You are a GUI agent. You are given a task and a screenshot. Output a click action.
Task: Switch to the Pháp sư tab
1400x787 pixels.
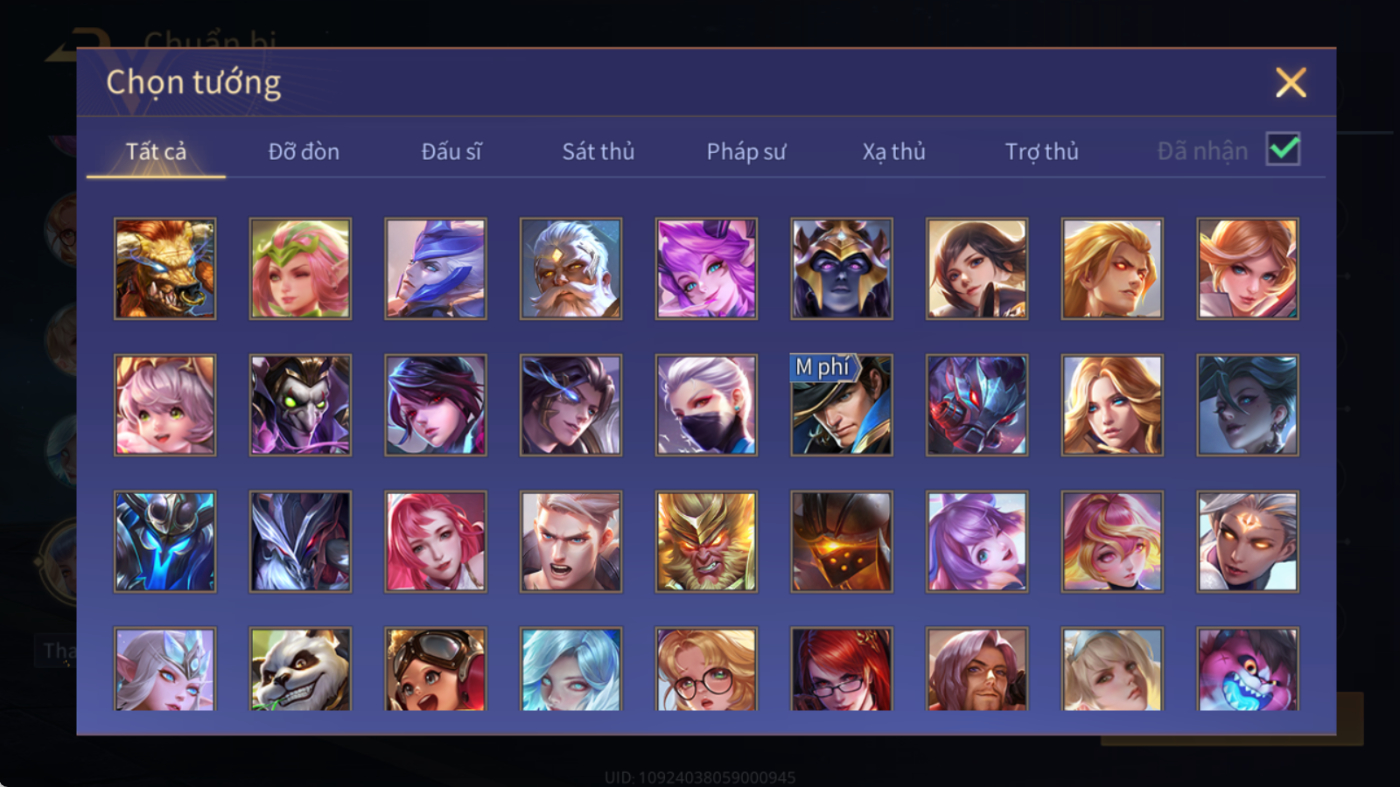tap(746, 151)
